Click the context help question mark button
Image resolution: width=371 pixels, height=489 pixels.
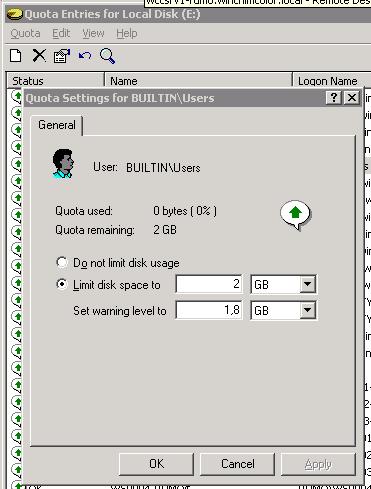click(x=334, y=98)
